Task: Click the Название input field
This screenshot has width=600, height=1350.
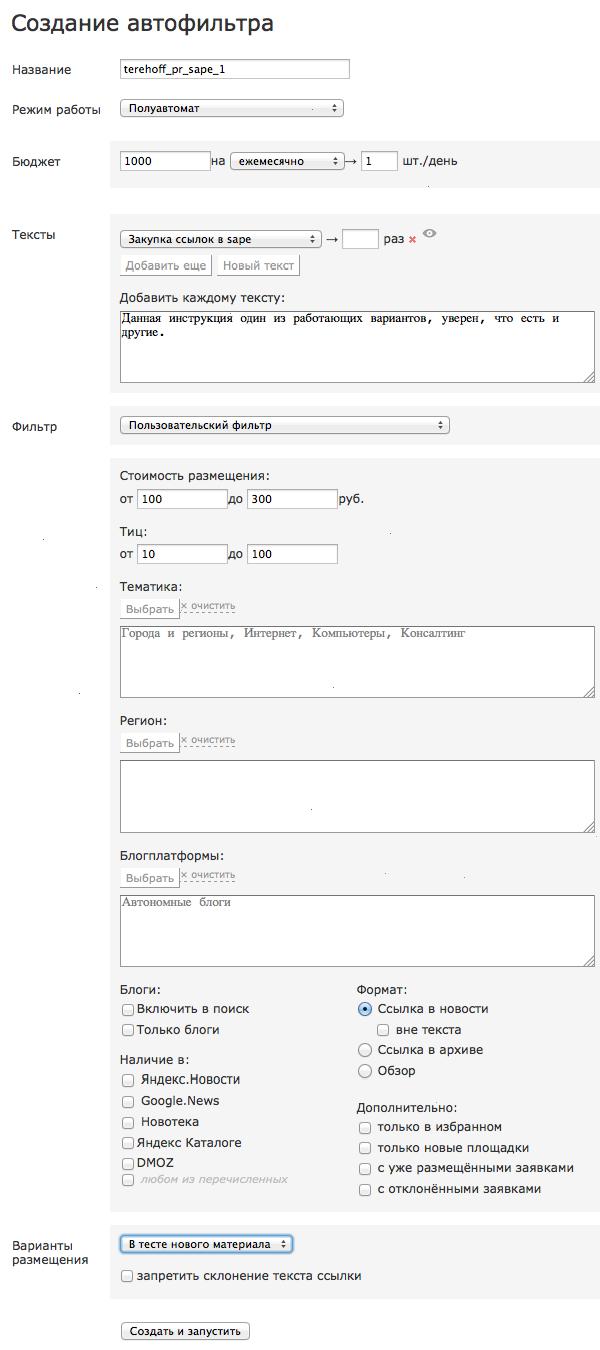Action: 234,68
